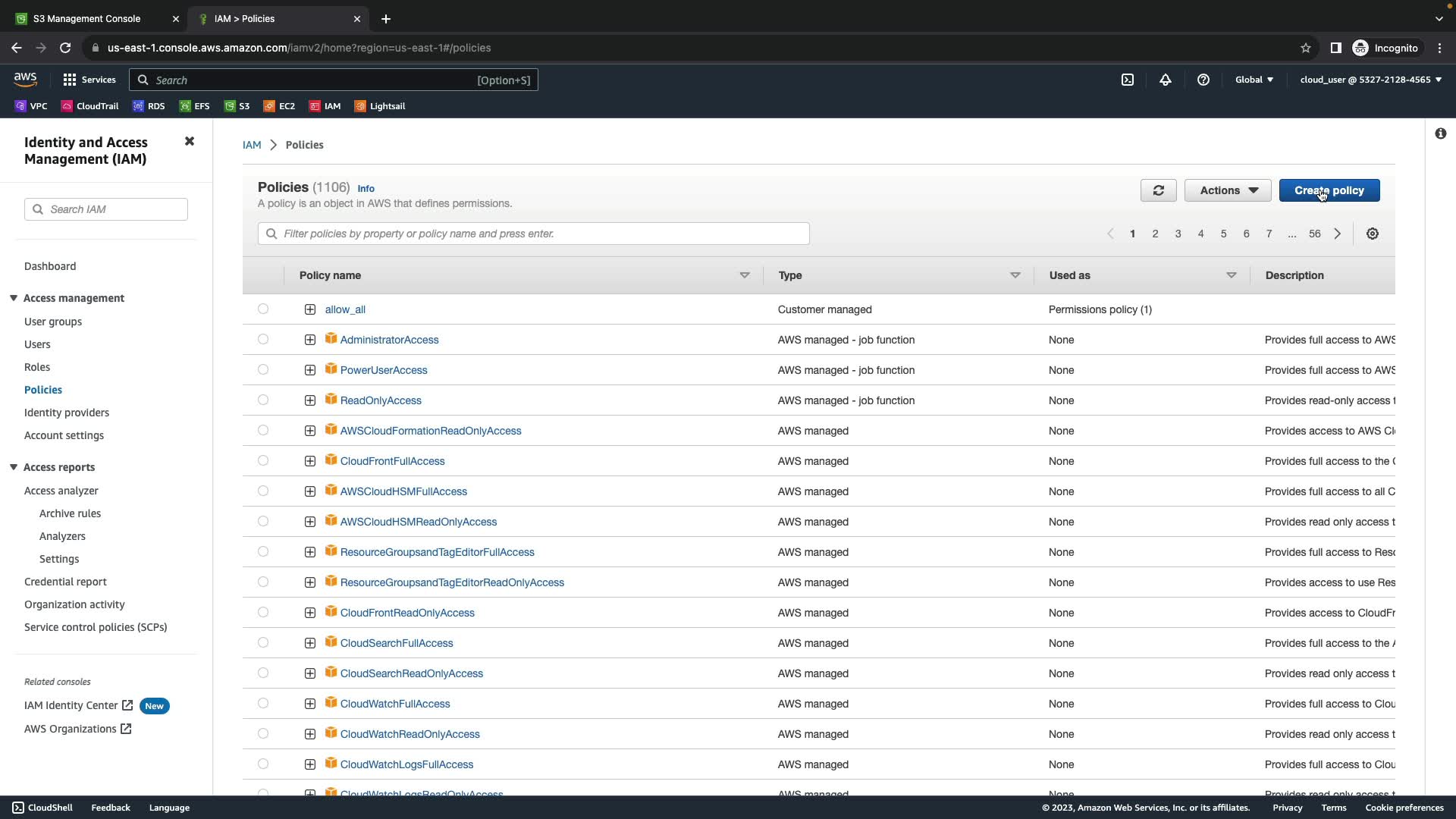Open the help question mark icon

point(1203,80)
